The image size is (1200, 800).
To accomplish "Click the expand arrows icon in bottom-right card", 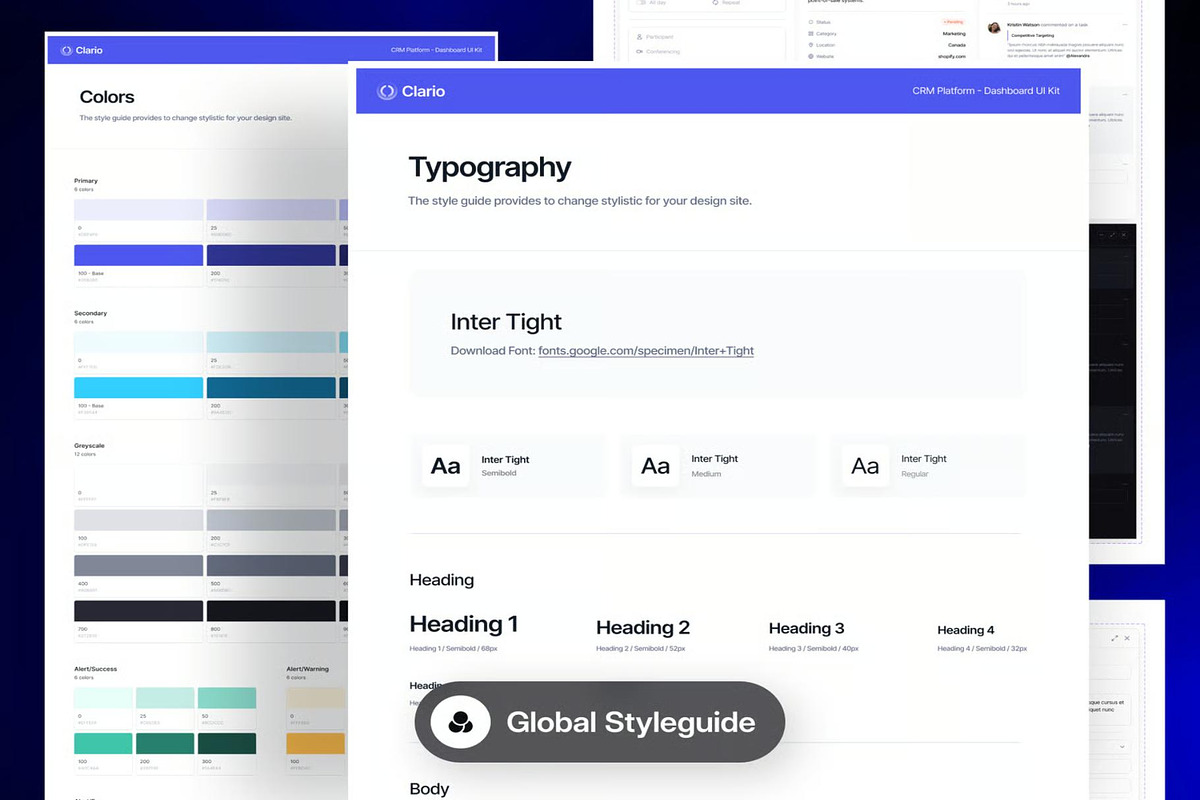I will (1115, 638).
